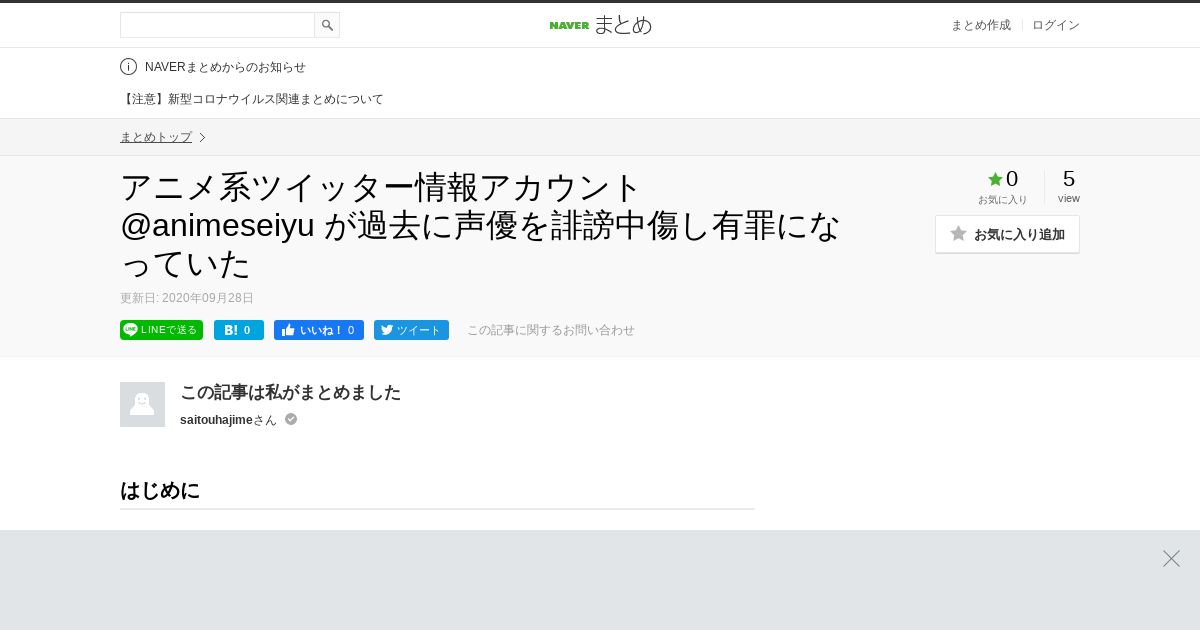This screenshot has height=630, width=1200.
Task: Tweet with the ツイート button
Action: point(411,330)
